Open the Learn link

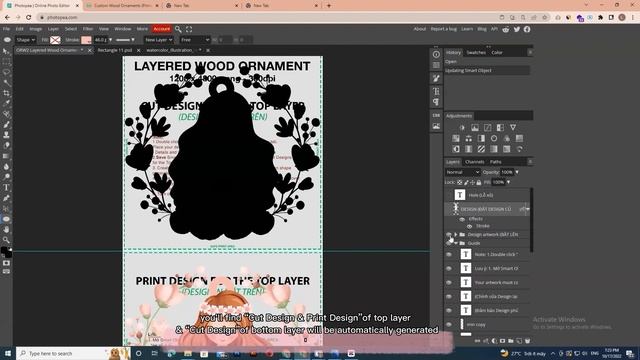pyautogui.click(x=467, y=29)
